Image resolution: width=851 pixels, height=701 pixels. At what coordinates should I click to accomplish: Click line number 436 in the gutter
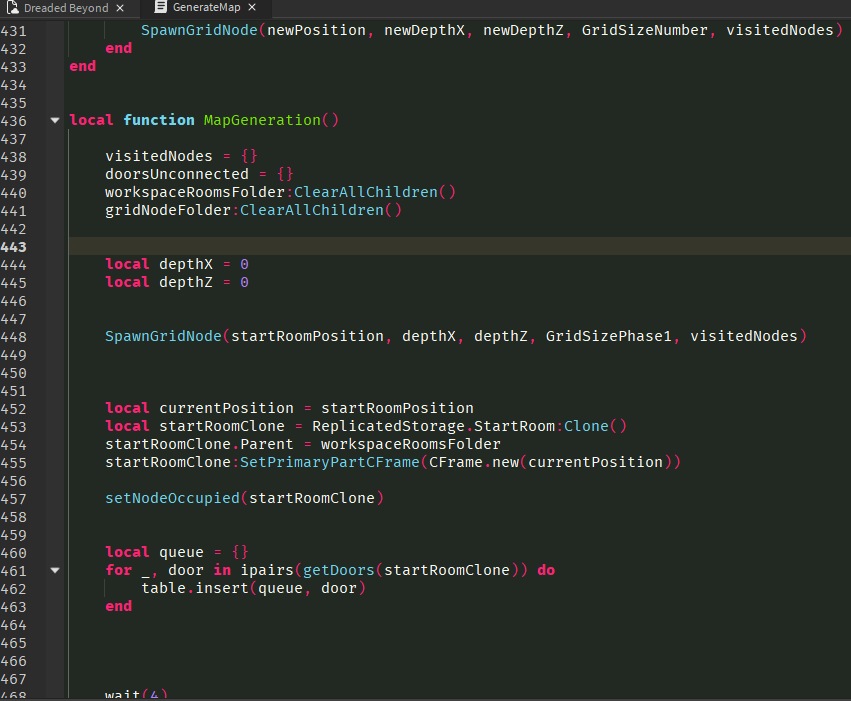pyautogui.click(x=14, y=120)
